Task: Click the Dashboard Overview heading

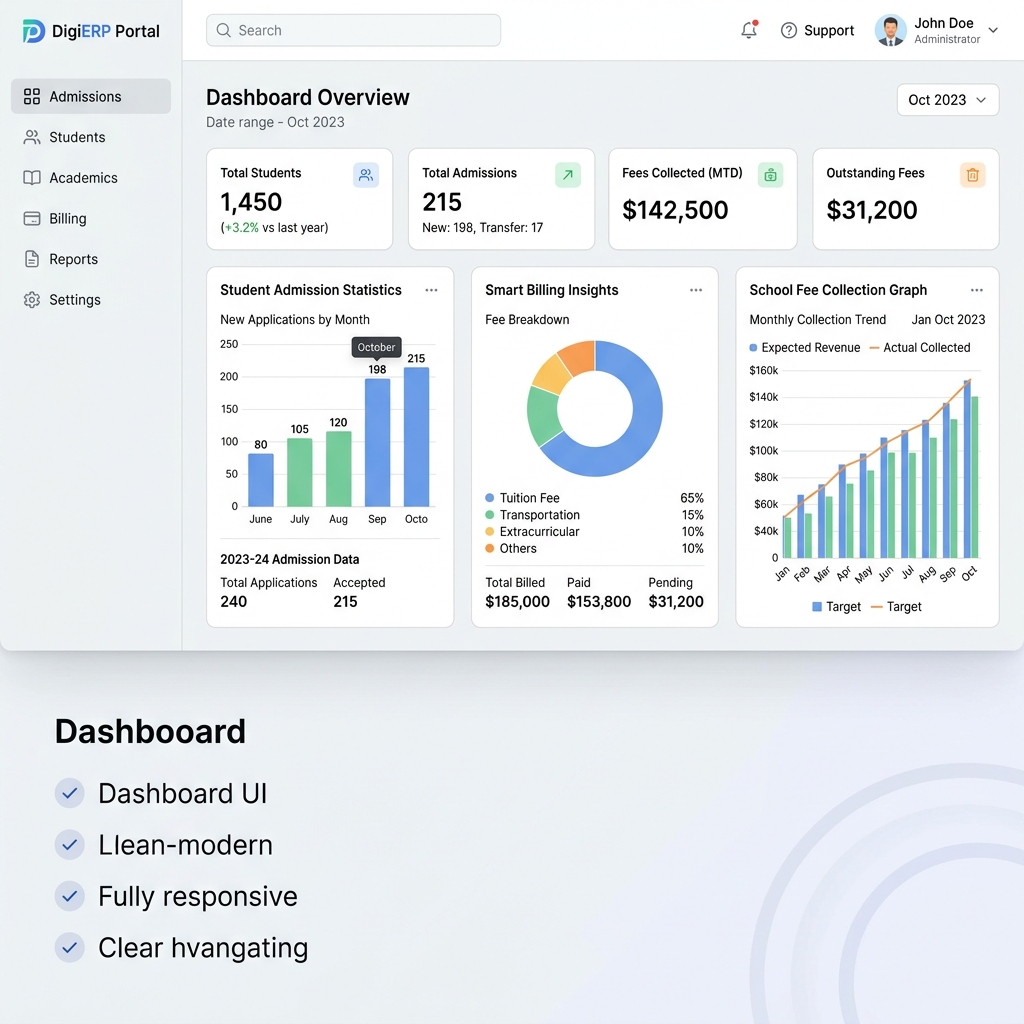Action: coord(308,98)
